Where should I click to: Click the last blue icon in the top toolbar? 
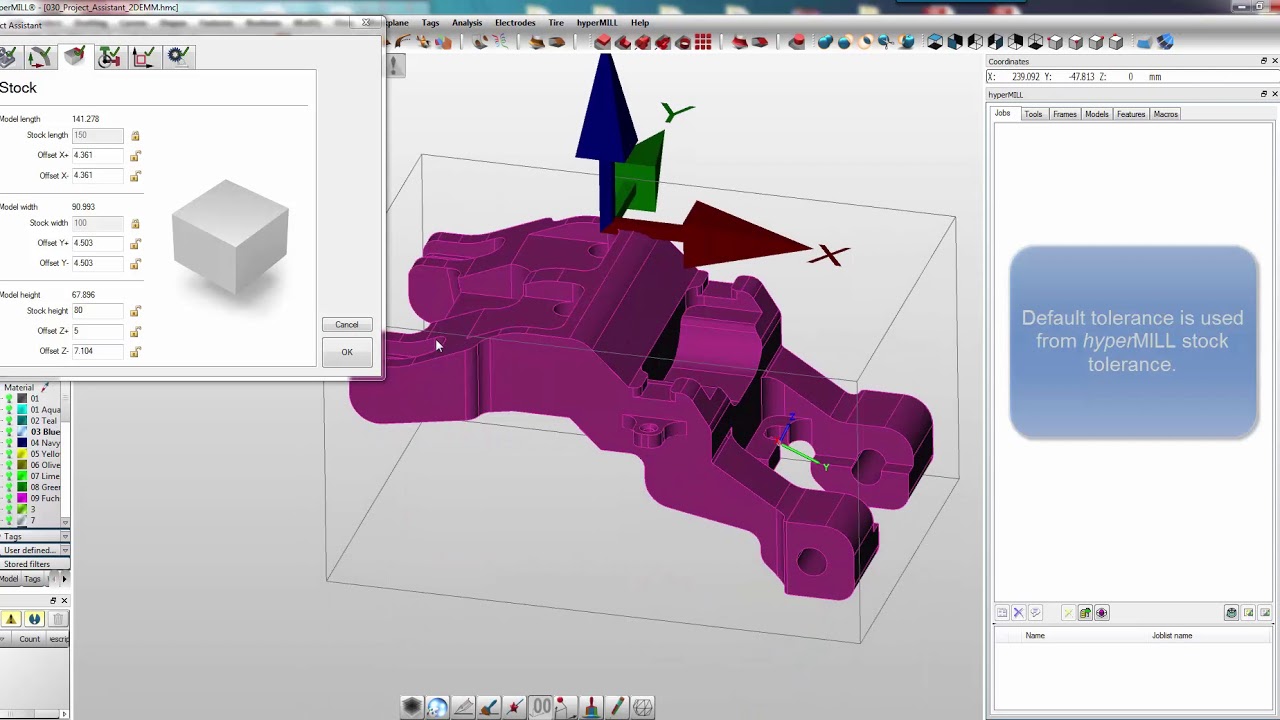point(1165,42)
